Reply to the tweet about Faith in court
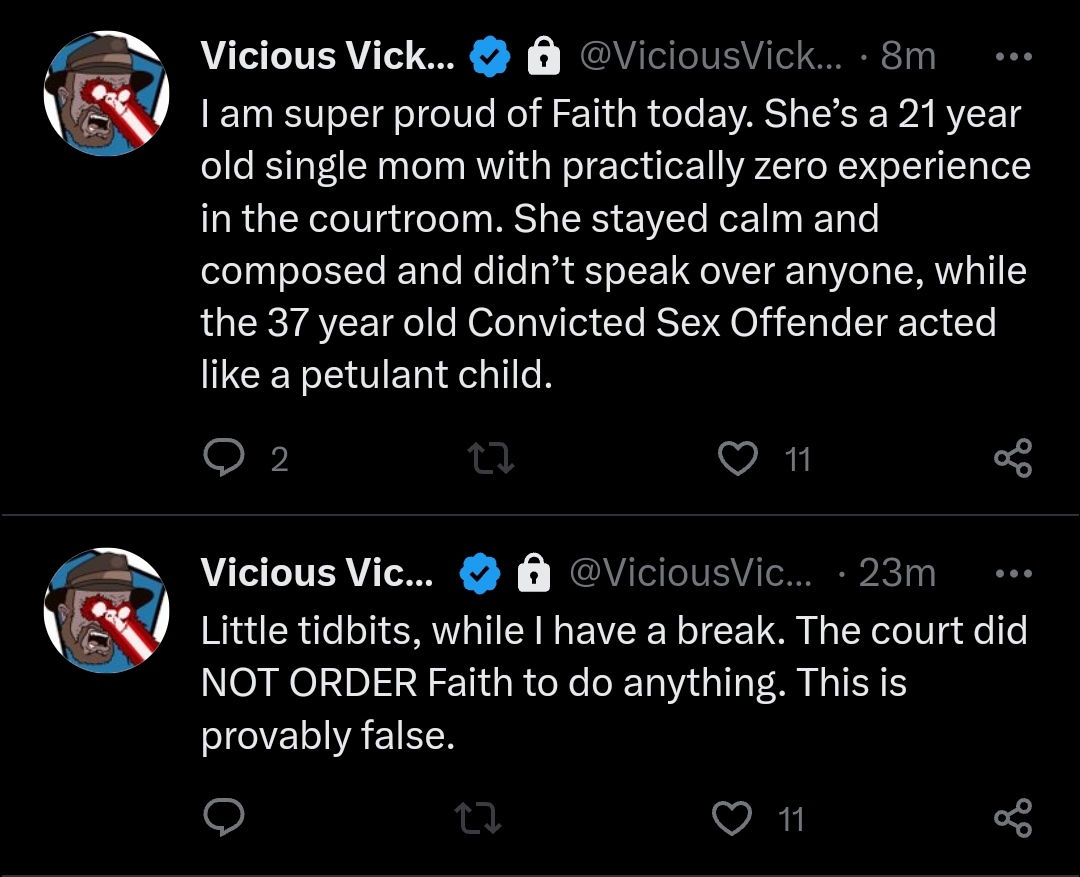Screen dimensions: 1080x877 click(225, 458)
